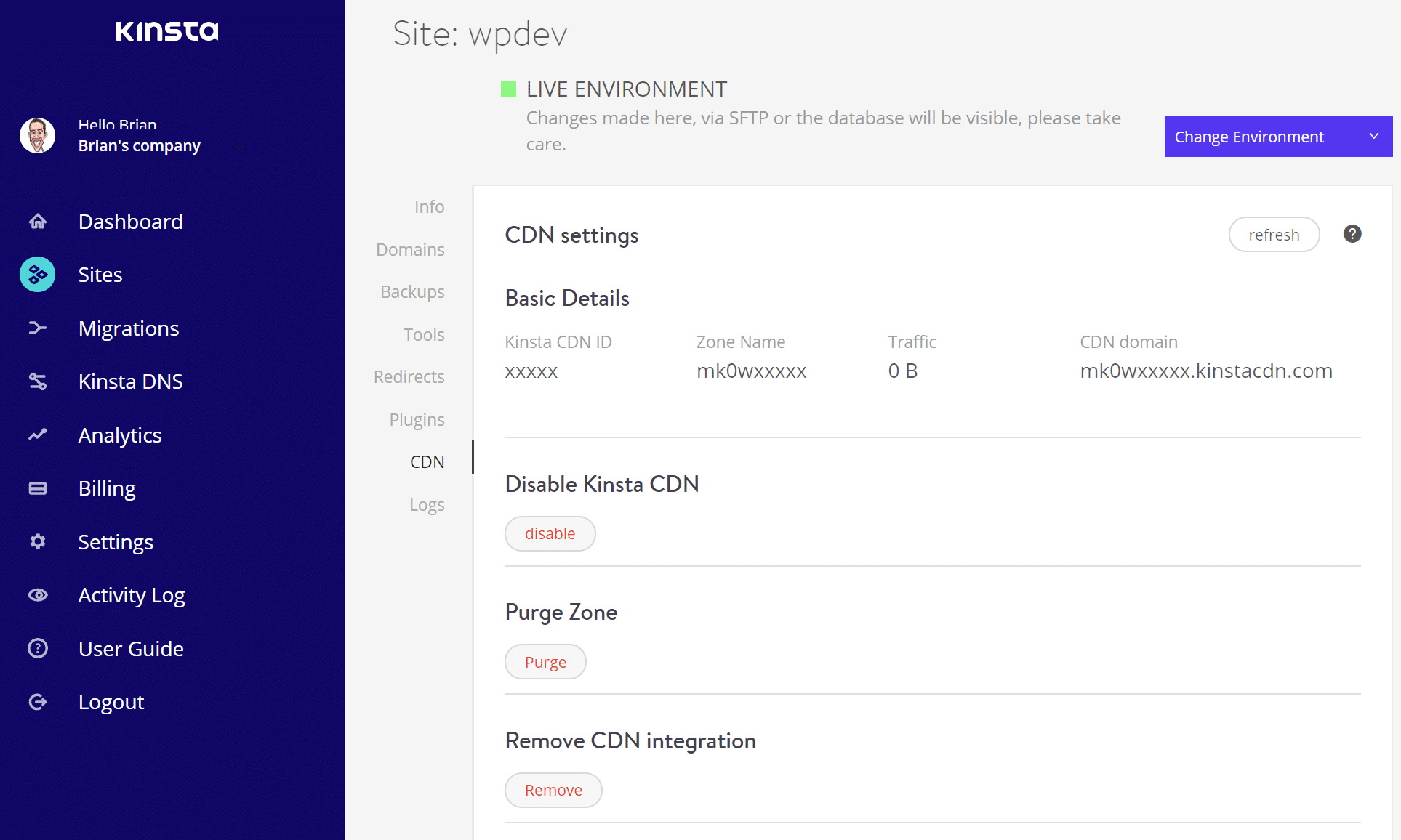
Task: Go to Dashboard in the sidebar
Action: coord(131,221)
